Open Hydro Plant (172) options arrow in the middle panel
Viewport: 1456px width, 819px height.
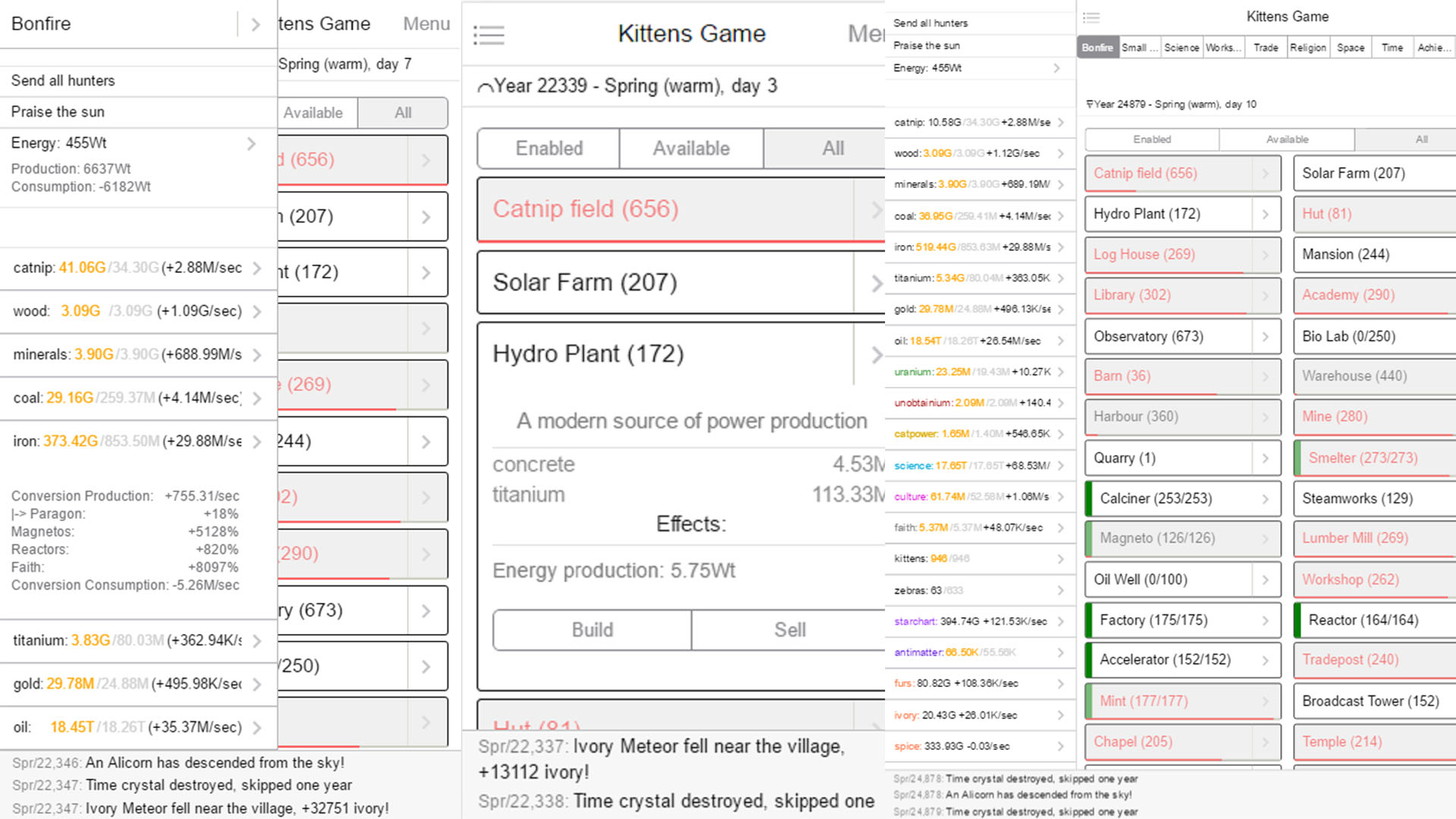[875, 354]
